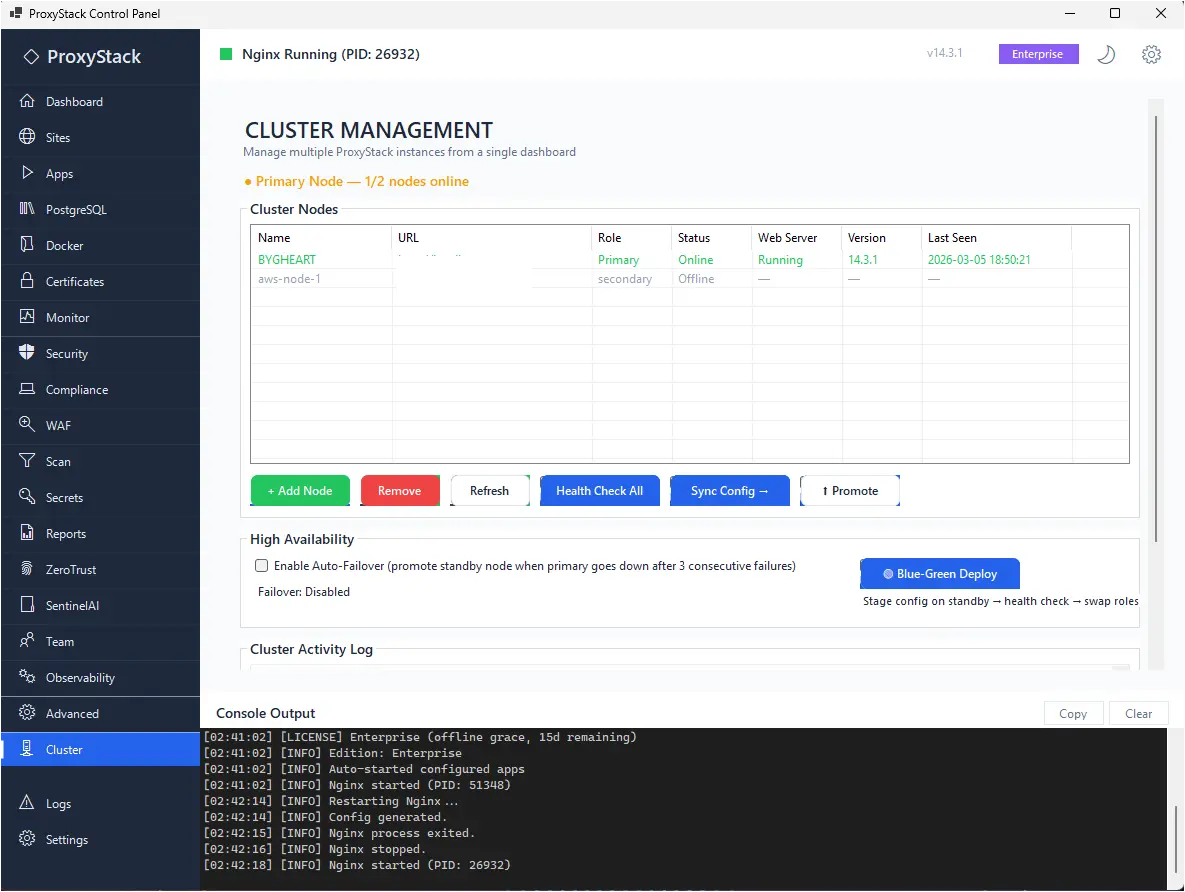The width and height of the screenshot is (1185, 892).
Task: Click the Sites globe icon
Action: click(27, 136)
